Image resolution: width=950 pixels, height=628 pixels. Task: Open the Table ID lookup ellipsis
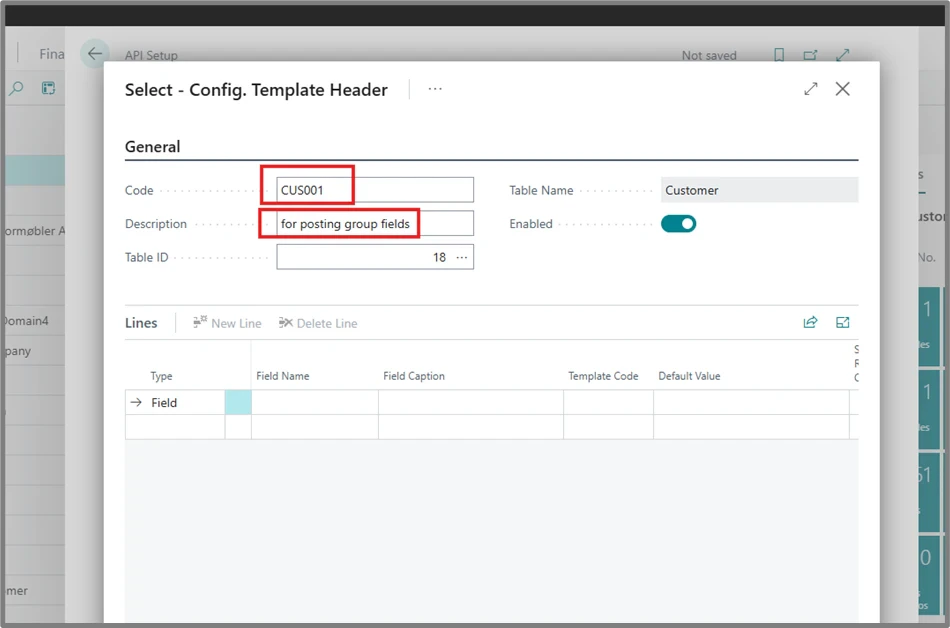click(462, 257)
